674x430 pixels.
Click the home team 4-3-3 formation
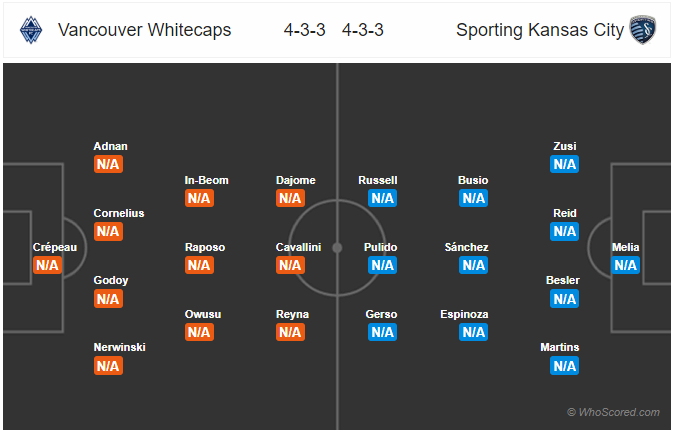[x=304, y=30]
